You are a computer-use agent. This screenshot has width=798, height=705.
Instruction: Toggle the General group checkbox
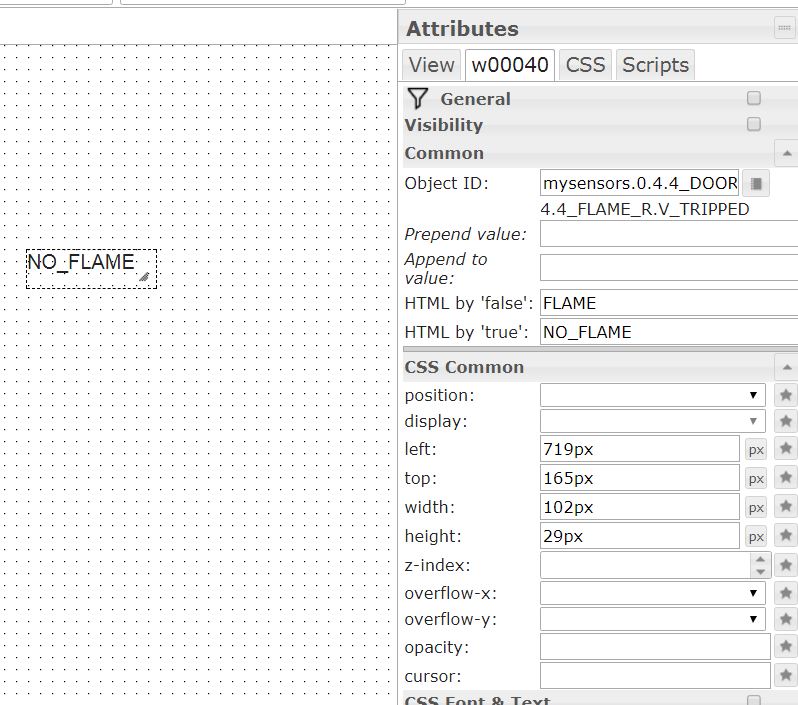tap(754, 98)
